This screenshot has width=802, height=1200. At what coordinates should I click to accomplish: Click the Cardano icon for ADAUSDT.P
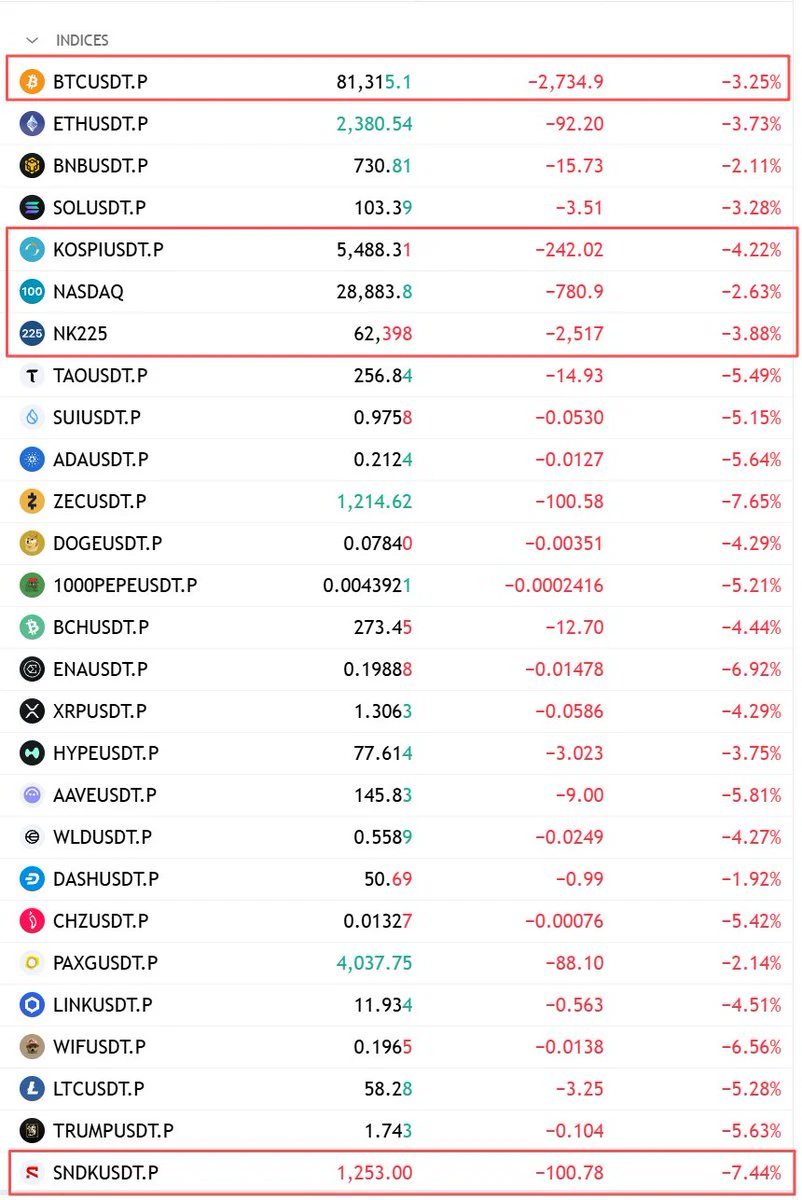pyautogui.click(x=32, y=460)
